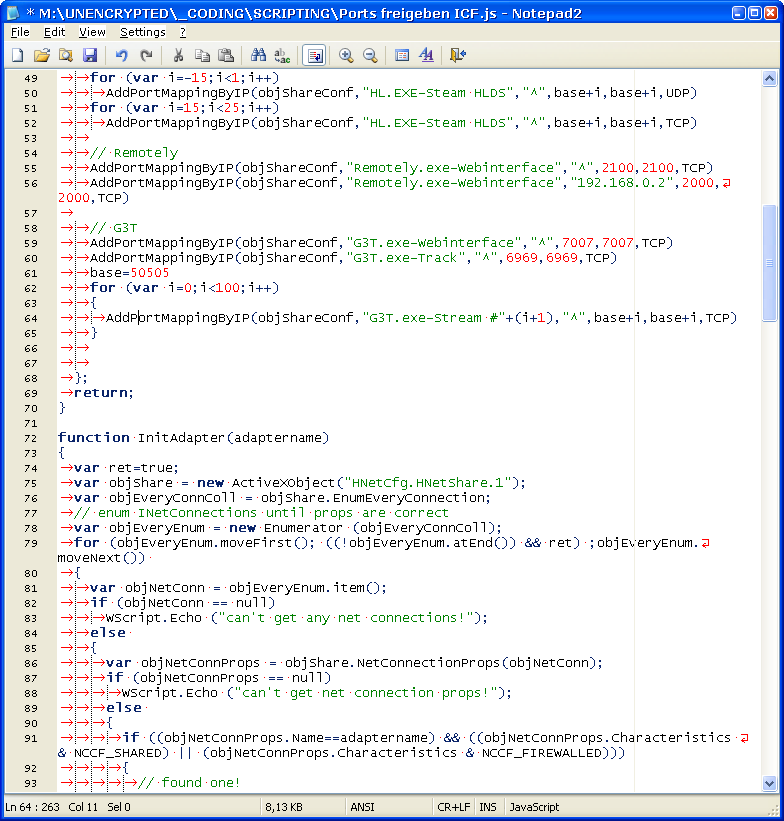The width and height of the screenshot is (784, 821).
Task: Open the View menu
Action: pyautogui.click(x=92, y=32)
